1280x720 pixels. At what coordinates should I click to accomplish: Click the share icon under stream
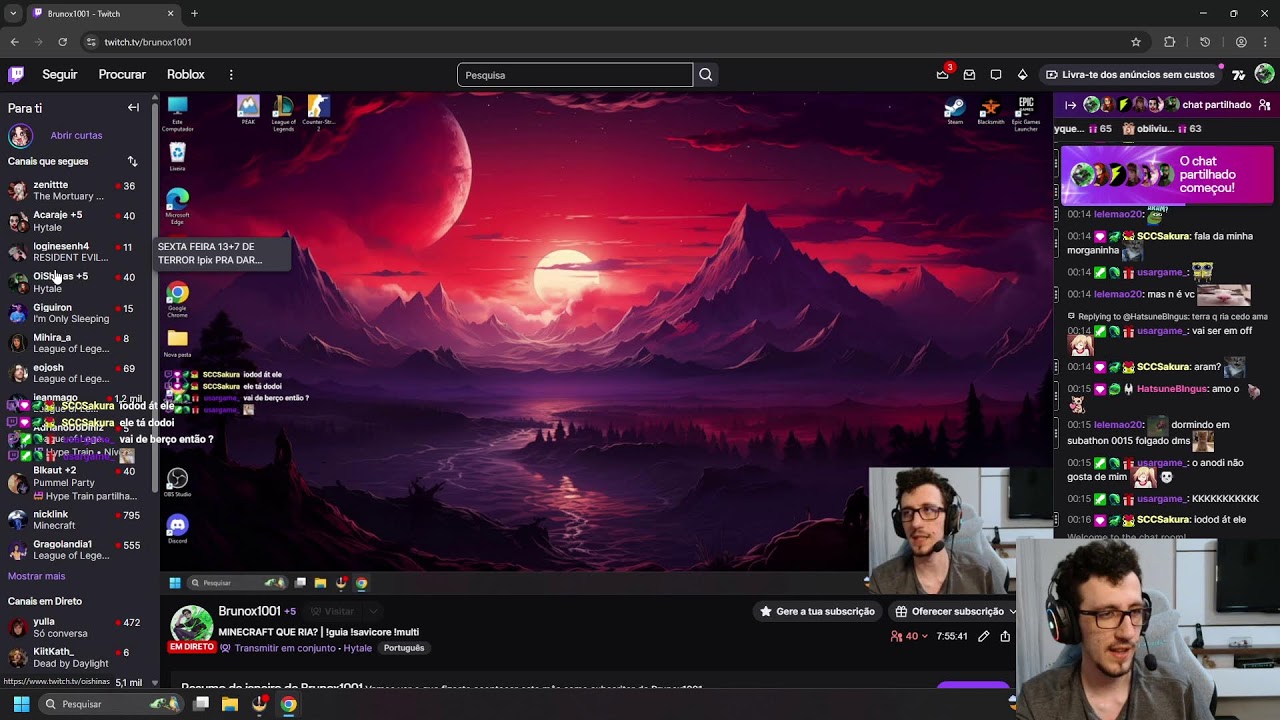click(x=1005, y=636)
